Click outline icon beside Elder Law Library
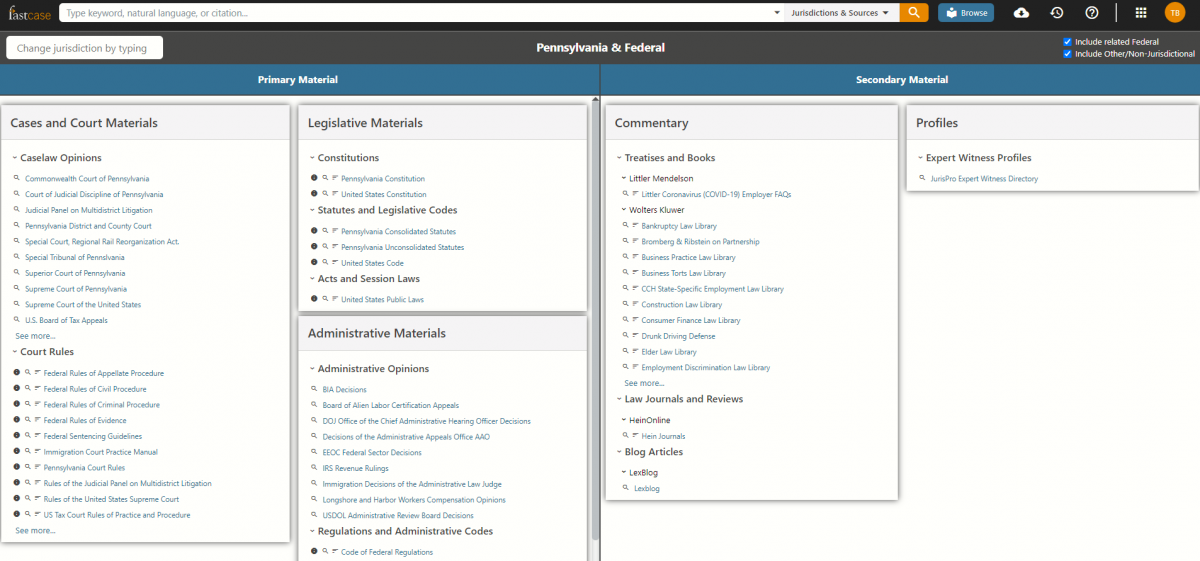The width and height of the screenshot is (1200, 561). click(x=636, y=352)
